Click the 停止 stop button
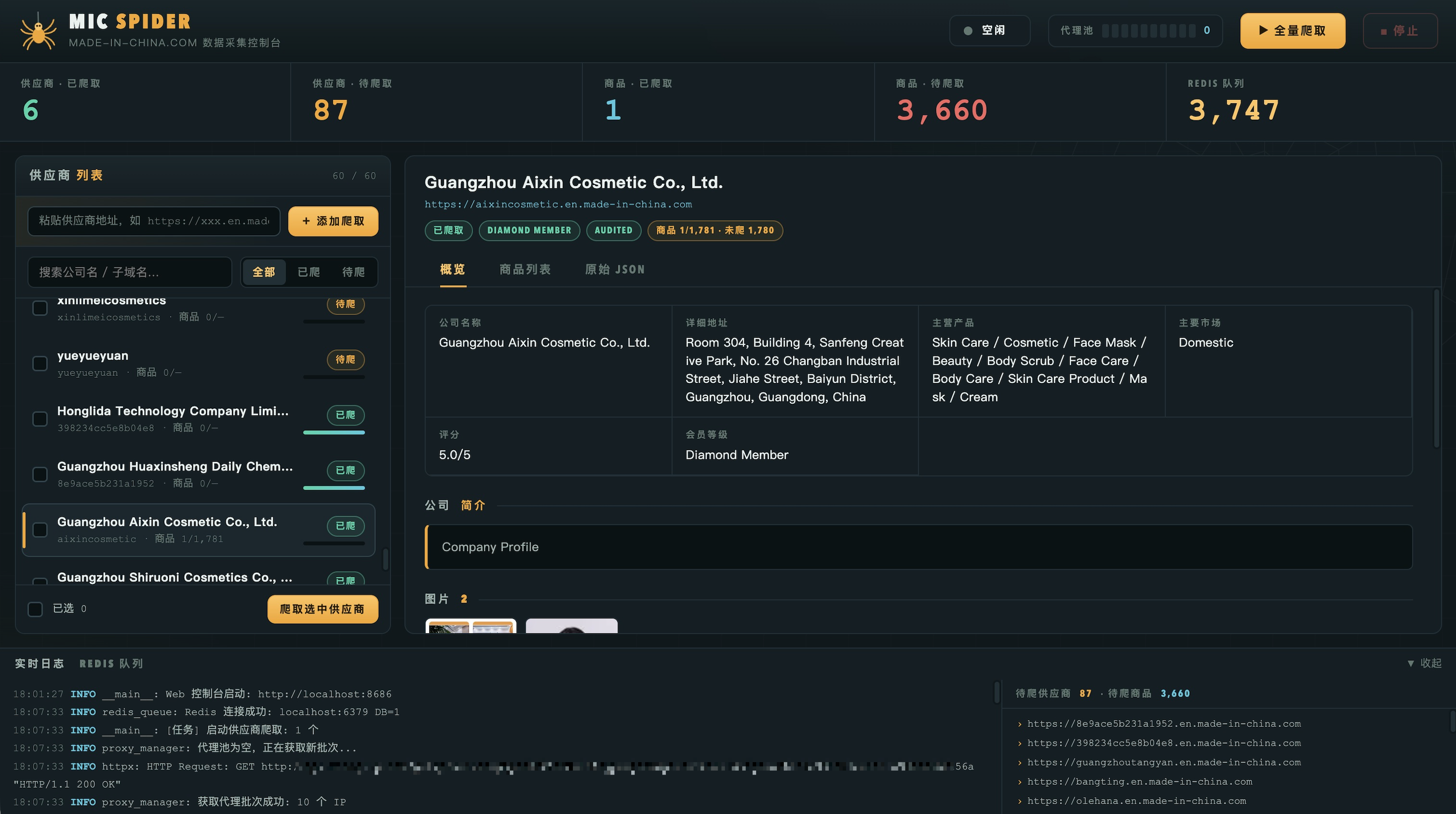 pos(1400,31)
